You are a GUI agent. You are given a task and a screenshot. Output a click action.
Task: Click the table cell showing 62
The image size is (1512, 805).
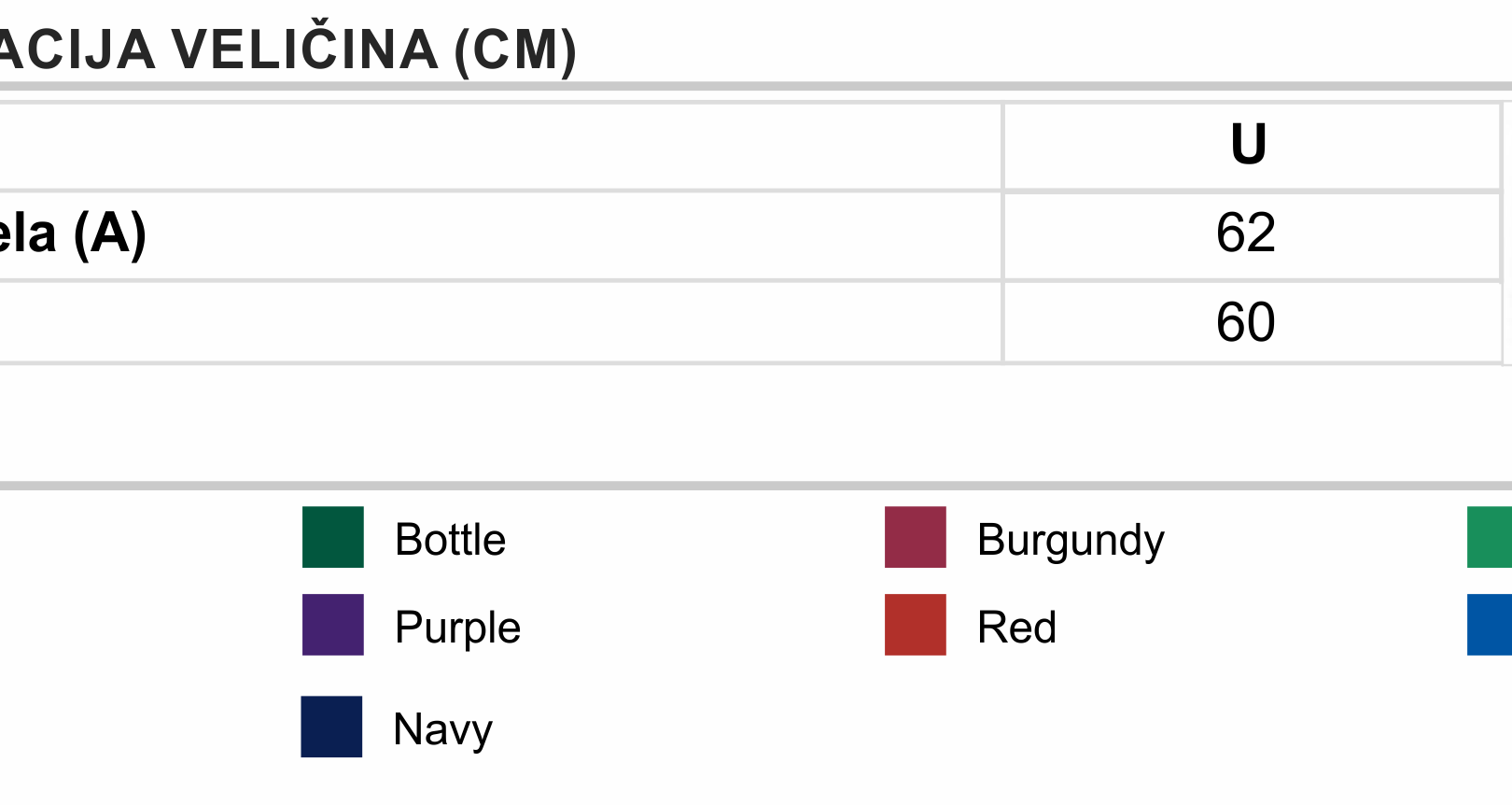click(1251, 235)
